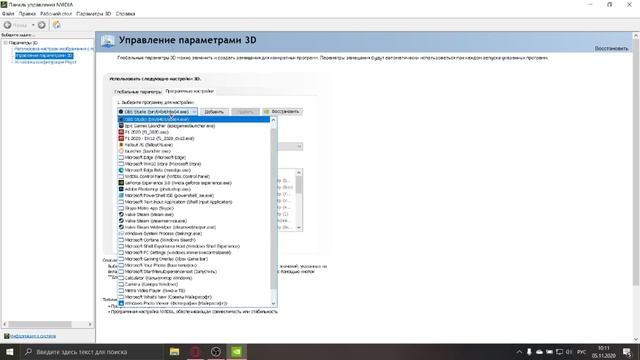Open the Windows Start menu
This screenshot has height=360, width=640.
9,351
